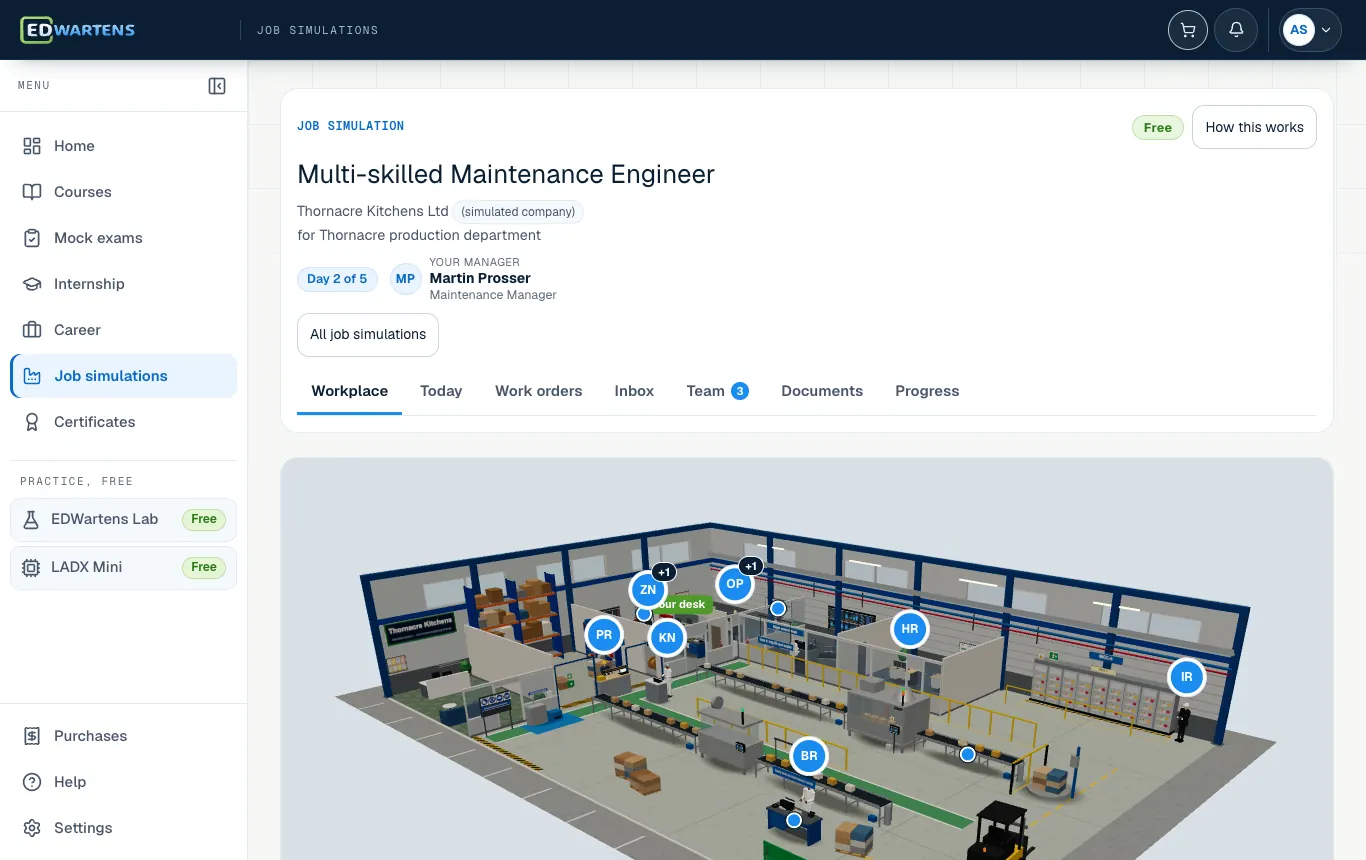Select the Workplace tab

(349, 391)
